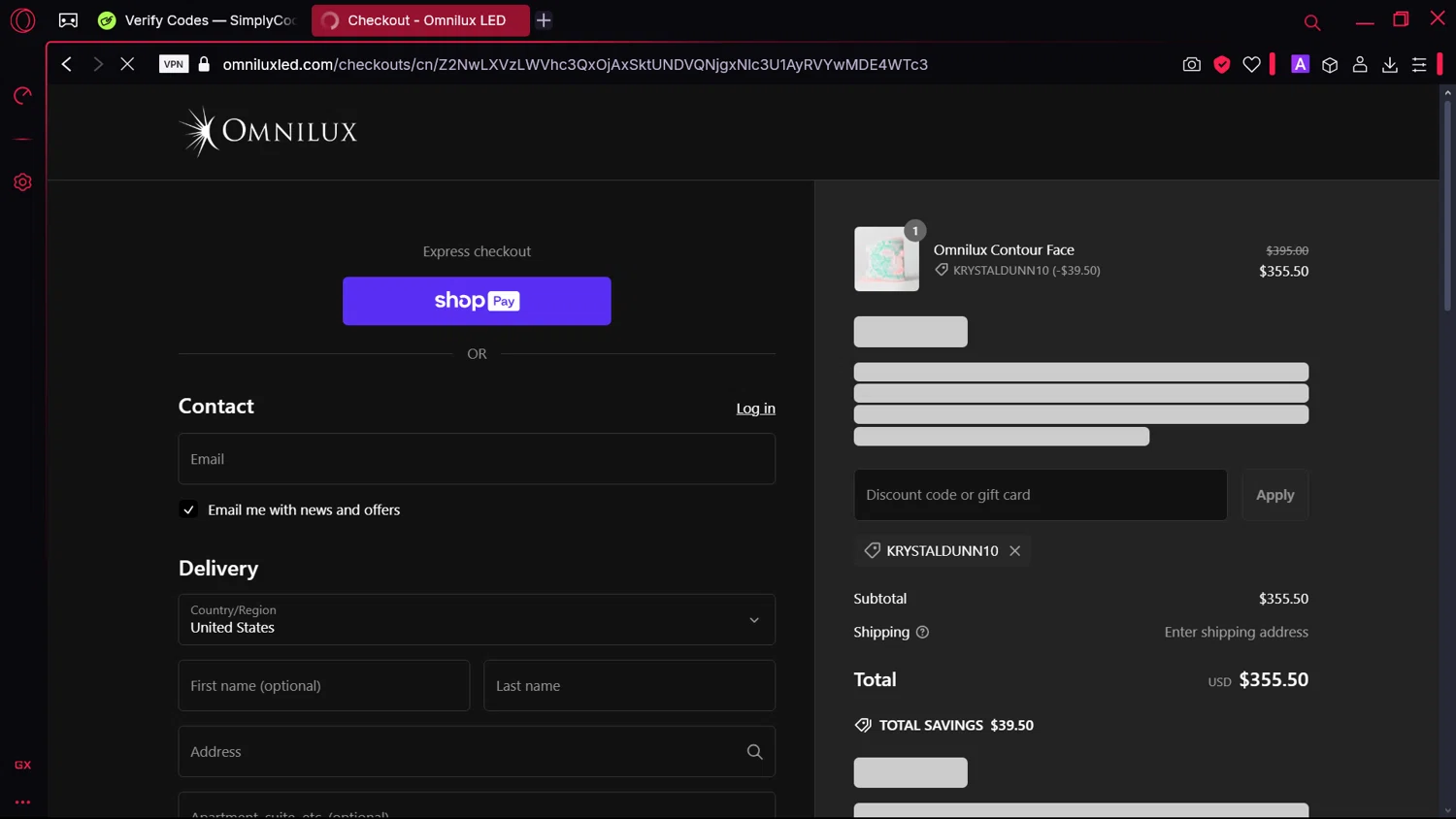Click the Omnilux logo
Viewport: 1456px width, 819px height.
click(x=268, y=131)
